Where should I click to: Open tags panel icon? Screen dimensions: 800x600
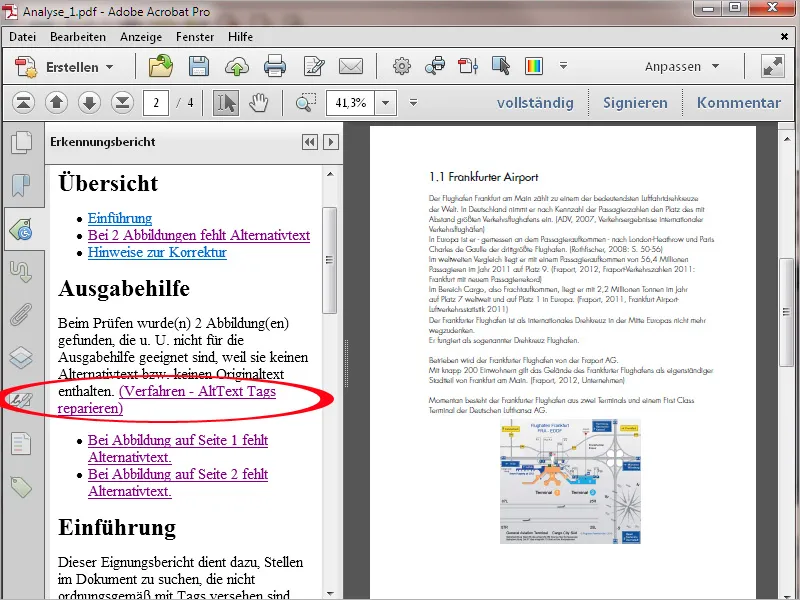[21, 487]
